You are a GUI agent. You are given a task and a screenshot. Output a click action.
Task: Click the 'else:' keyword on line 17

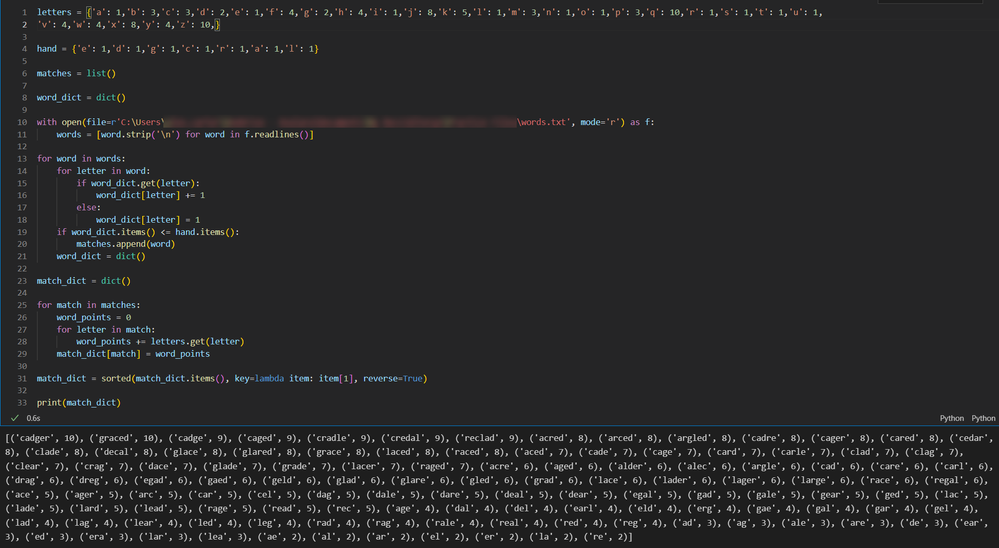coord(89,207)
